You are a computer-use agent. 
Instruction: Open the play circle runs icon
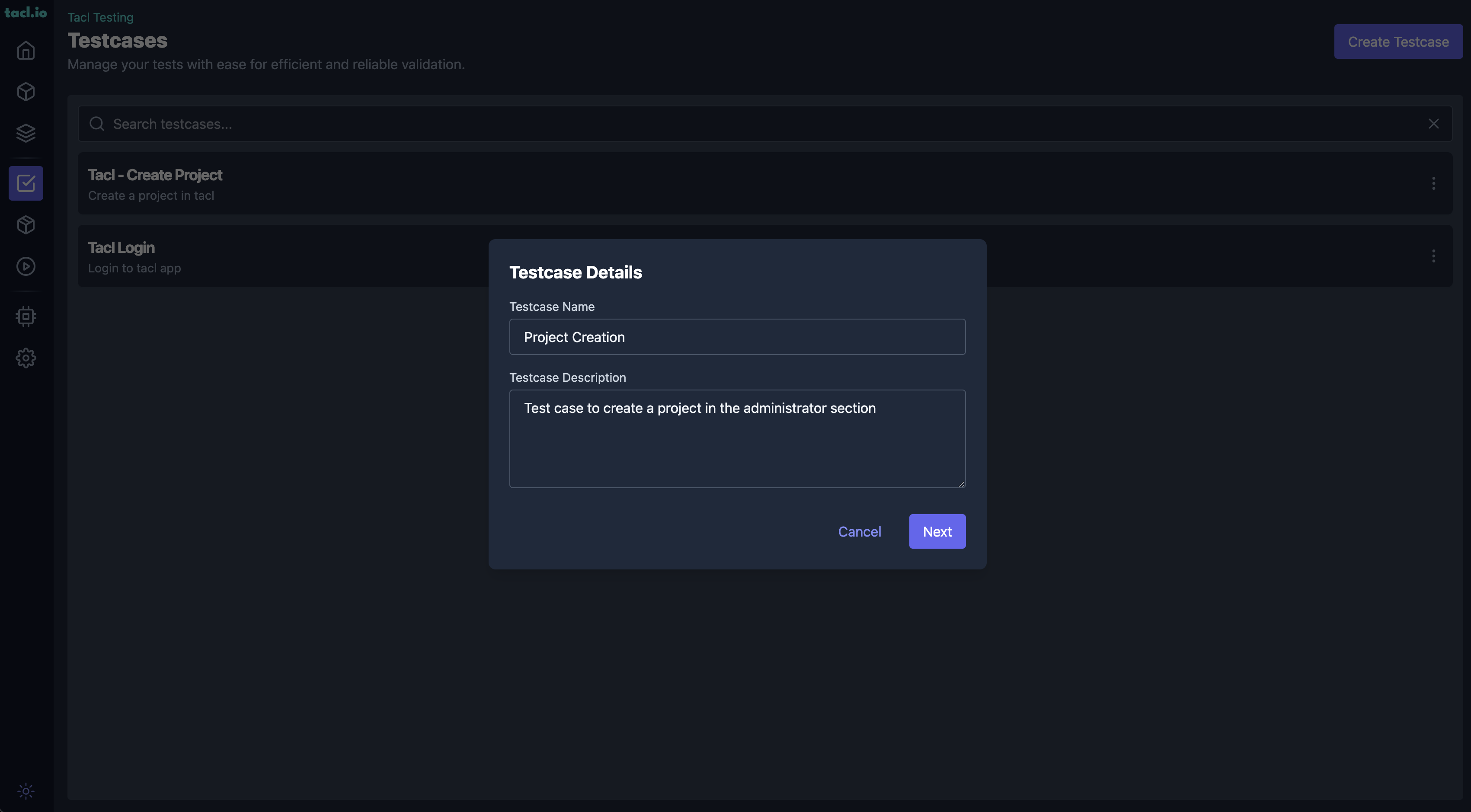click(x=26, y=266)
